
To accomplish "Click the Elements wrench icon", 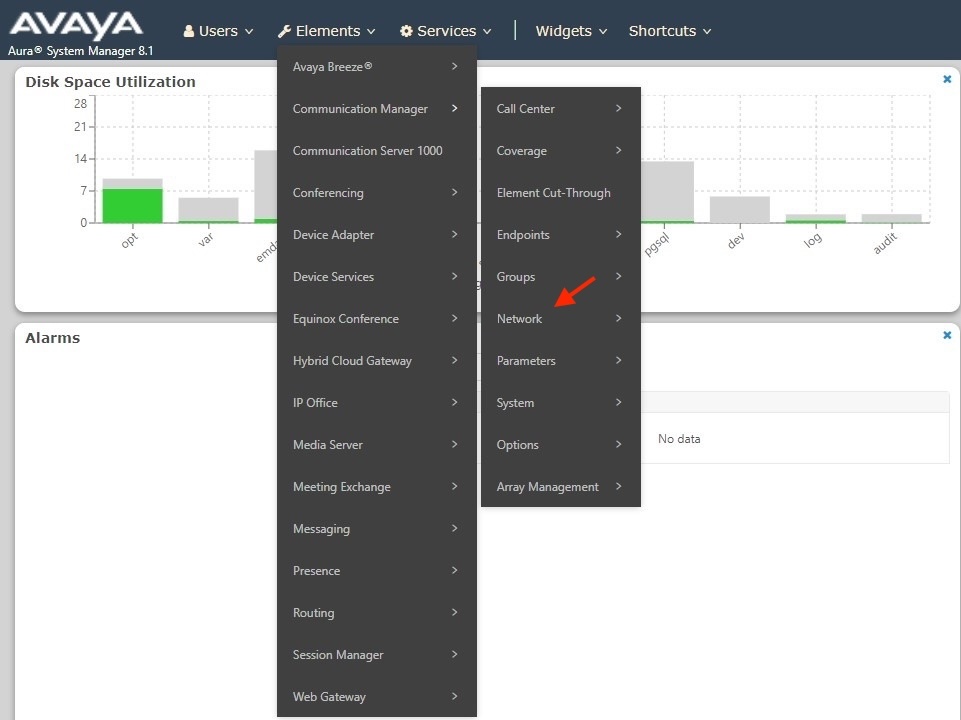I will pos(284,31).
